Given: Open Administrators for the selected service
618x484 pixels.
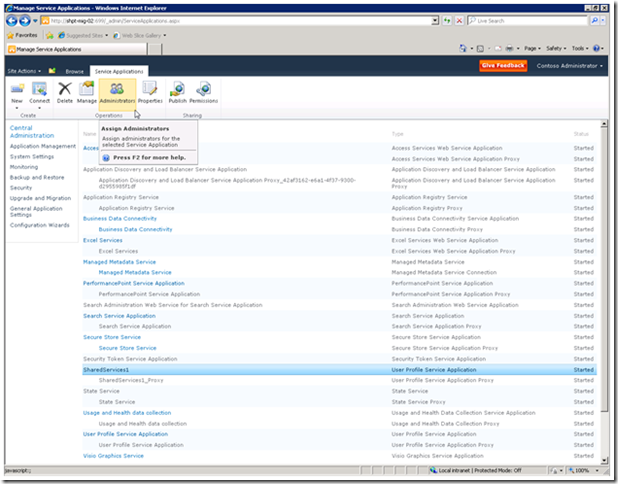Looking at the screenshot, I should (117, 93).
